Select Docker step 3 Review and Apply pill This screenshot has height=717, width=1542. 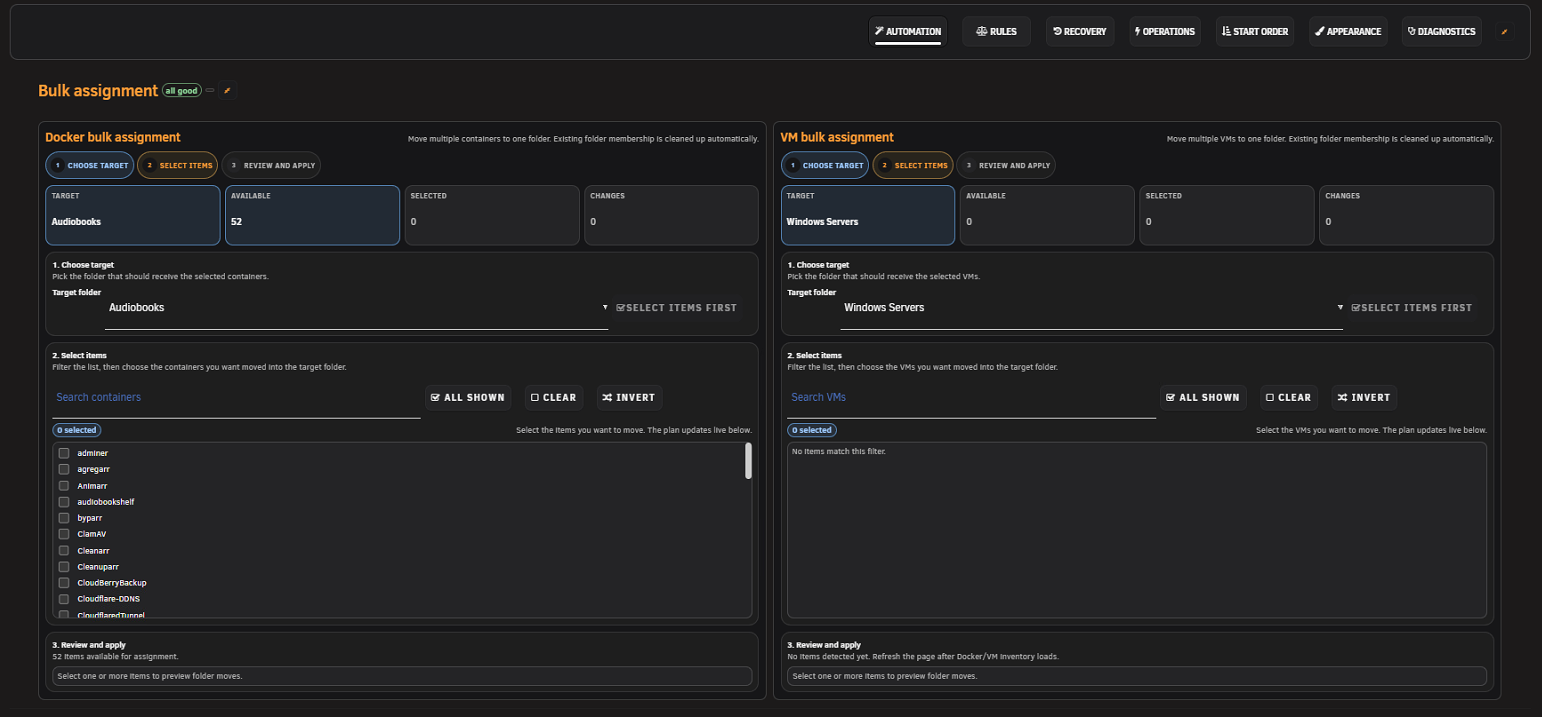(x=271, y=165)
